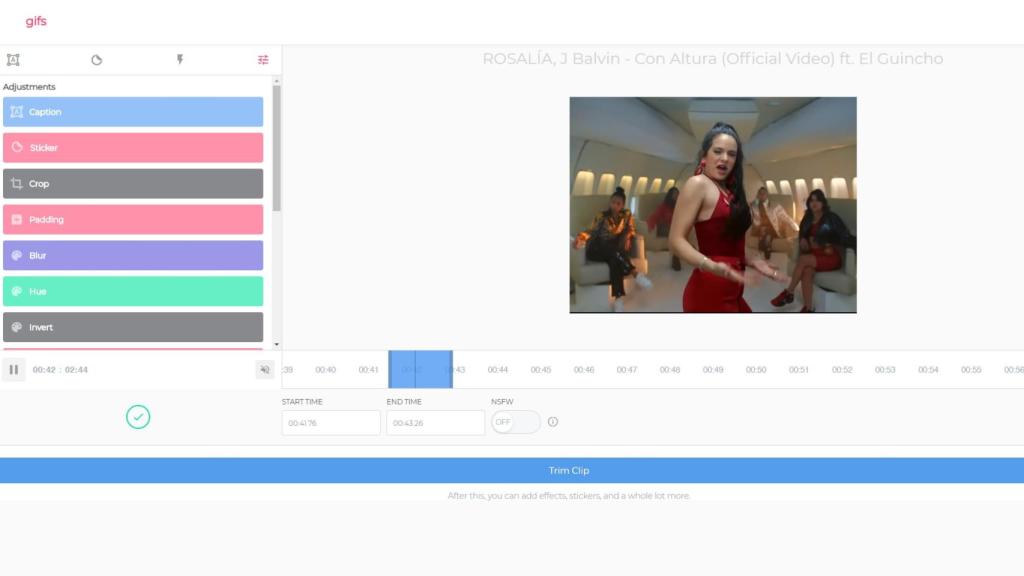Screen dimensions: 1024x576
Task: Choose the Padding adjustment
Action: (x=133, y=220)
